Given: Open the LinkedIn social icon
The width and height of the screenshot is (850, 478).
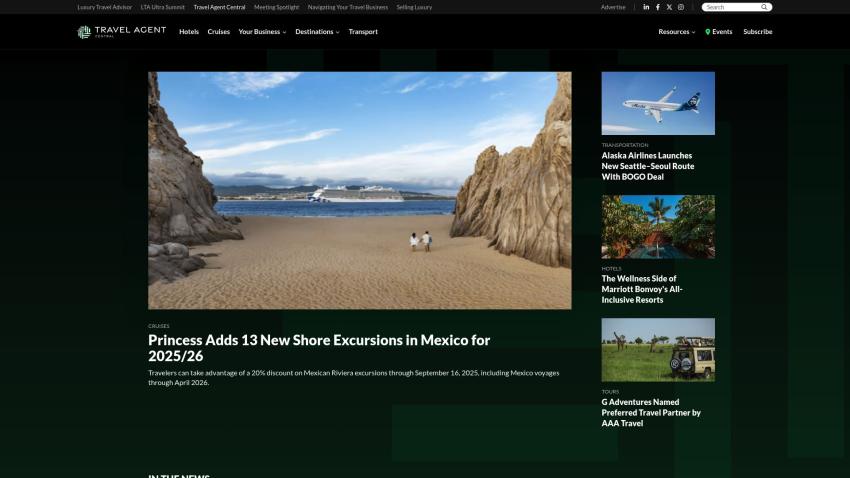Looking at the screenshot, I should (x=646, y=7).
